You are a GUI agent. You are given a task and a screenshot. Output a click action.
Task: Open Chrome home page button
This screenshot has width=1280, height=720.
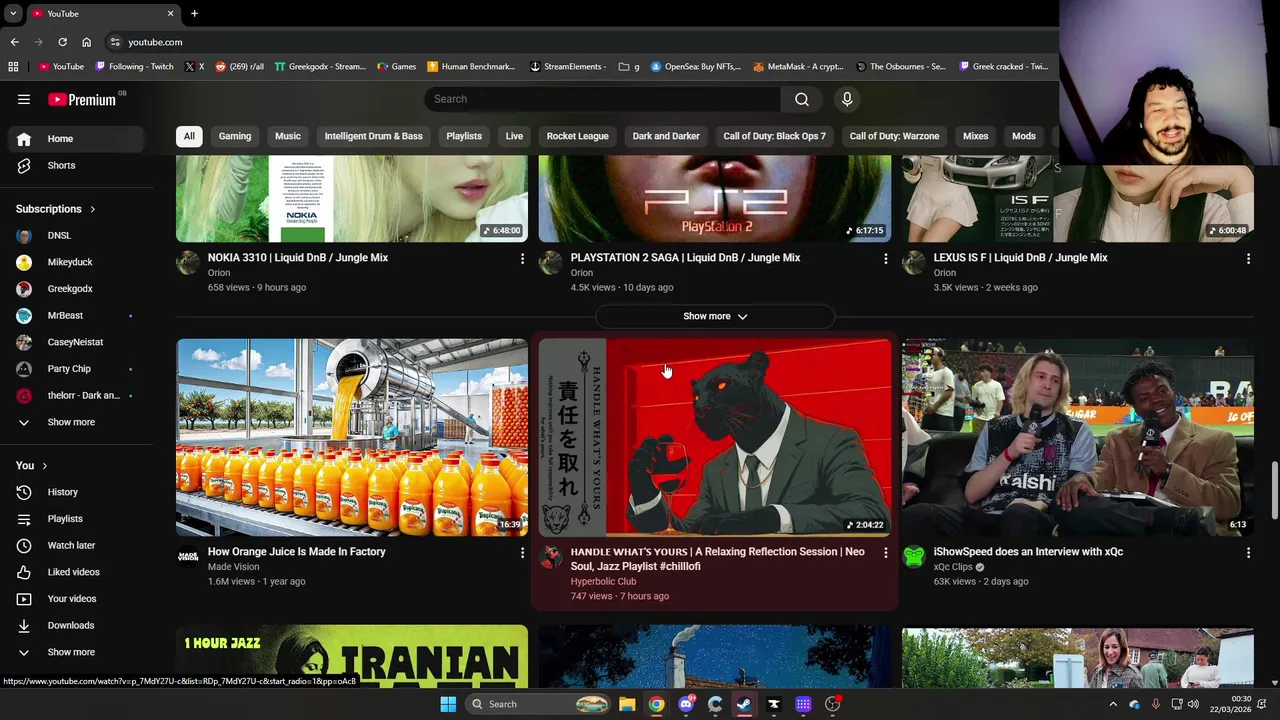click(86, 42)
